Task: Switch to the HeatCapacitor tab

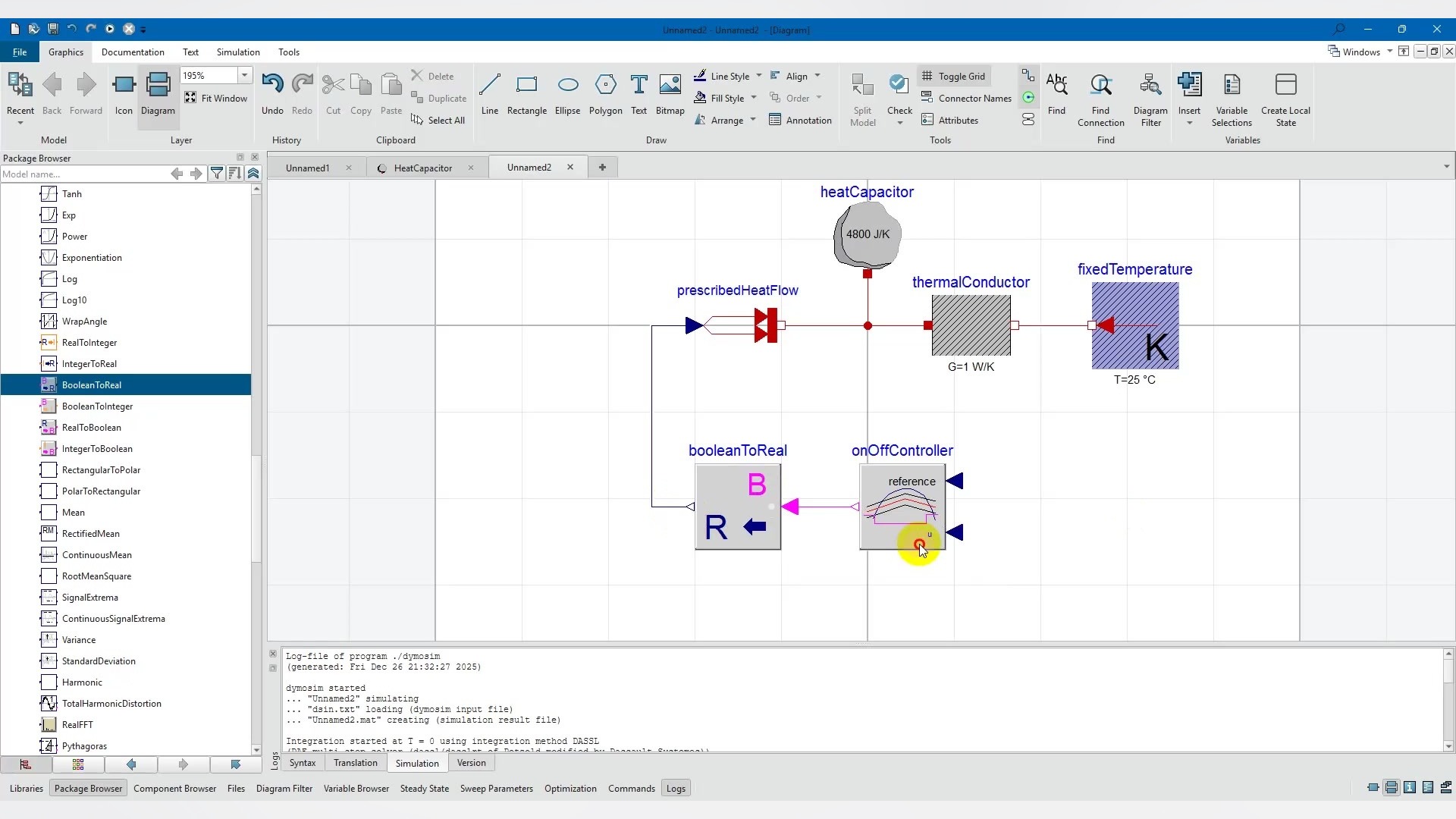Action: point(422,168)
